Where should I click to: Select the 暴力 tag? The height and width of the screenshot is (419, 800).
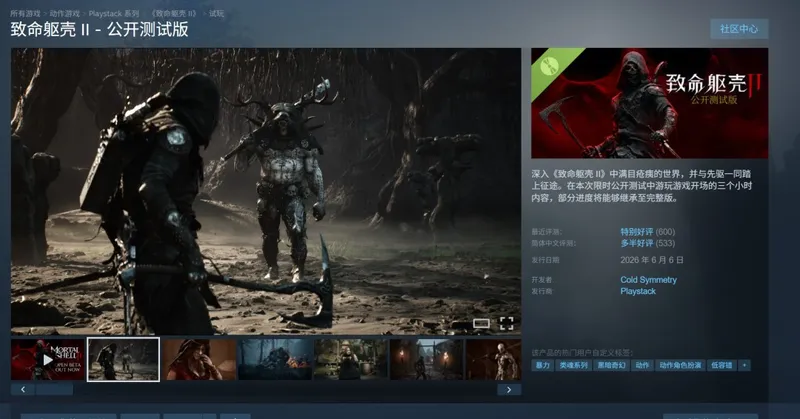pos(542,365)
